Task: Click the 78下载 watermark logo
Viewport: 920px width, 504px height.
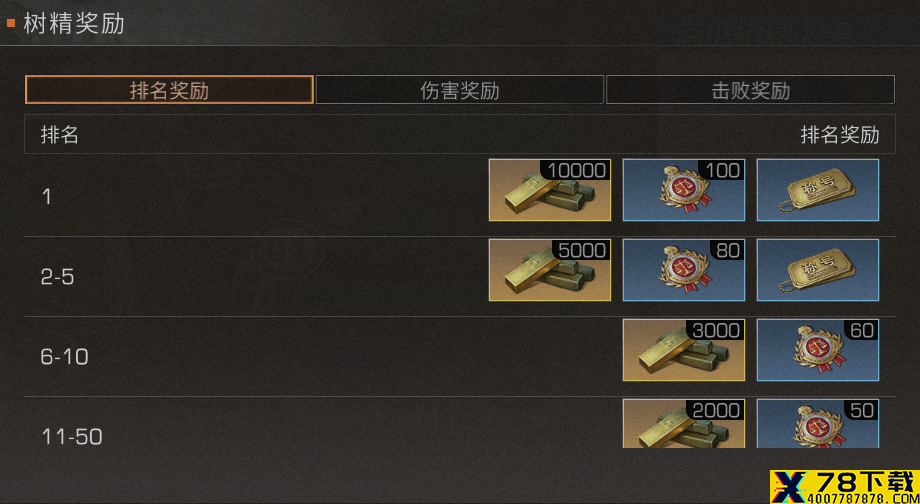Action: click(845, 486)
